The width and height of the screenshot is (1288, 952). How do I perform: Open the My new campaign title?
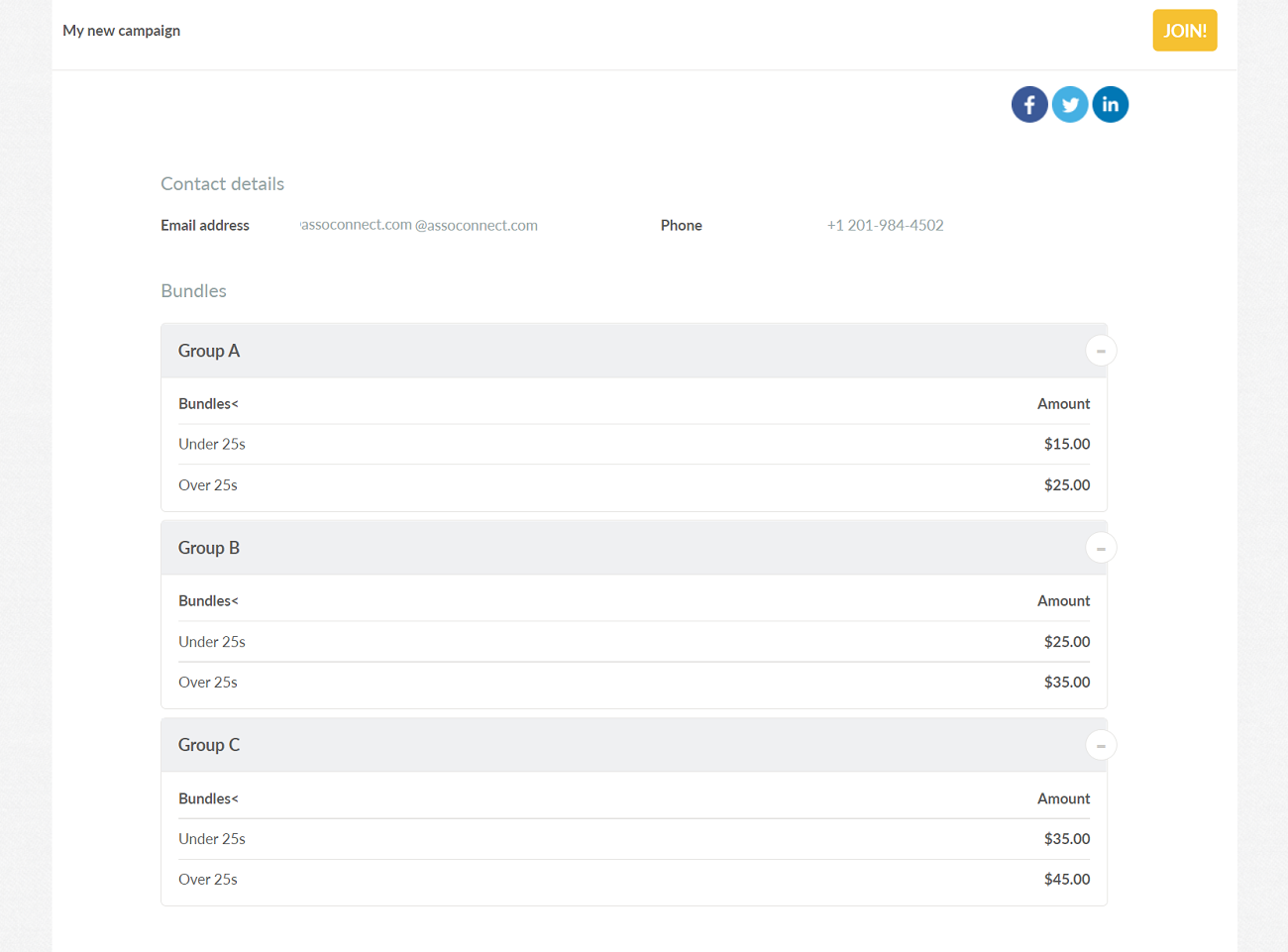coord(121,31)
